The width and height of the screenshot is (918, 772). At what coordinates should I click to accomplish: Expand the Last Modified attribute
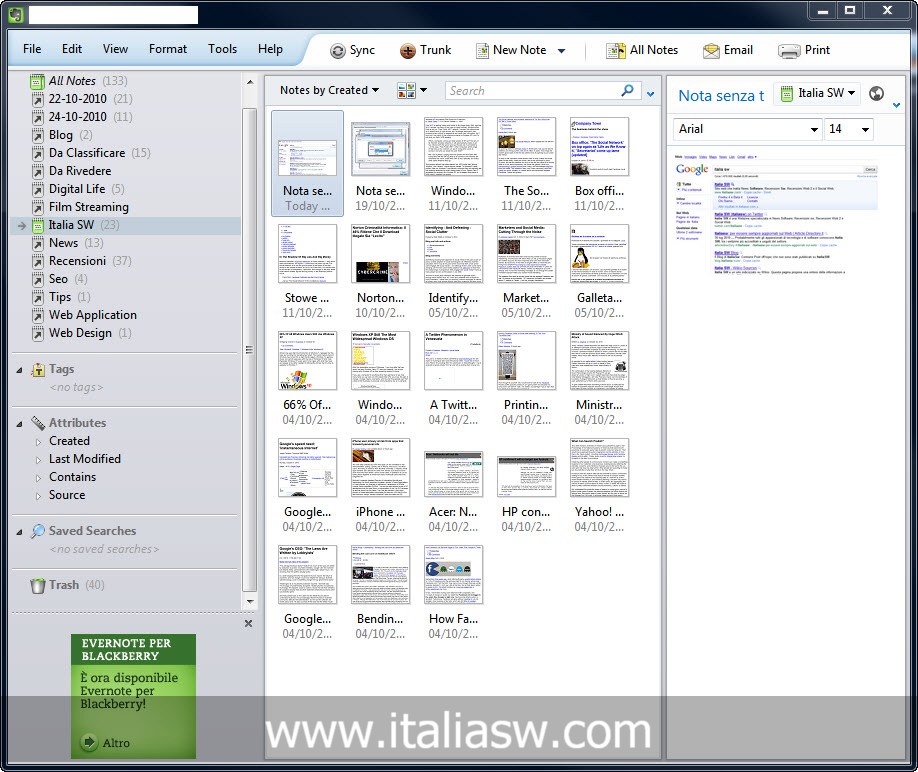(38, 460)
